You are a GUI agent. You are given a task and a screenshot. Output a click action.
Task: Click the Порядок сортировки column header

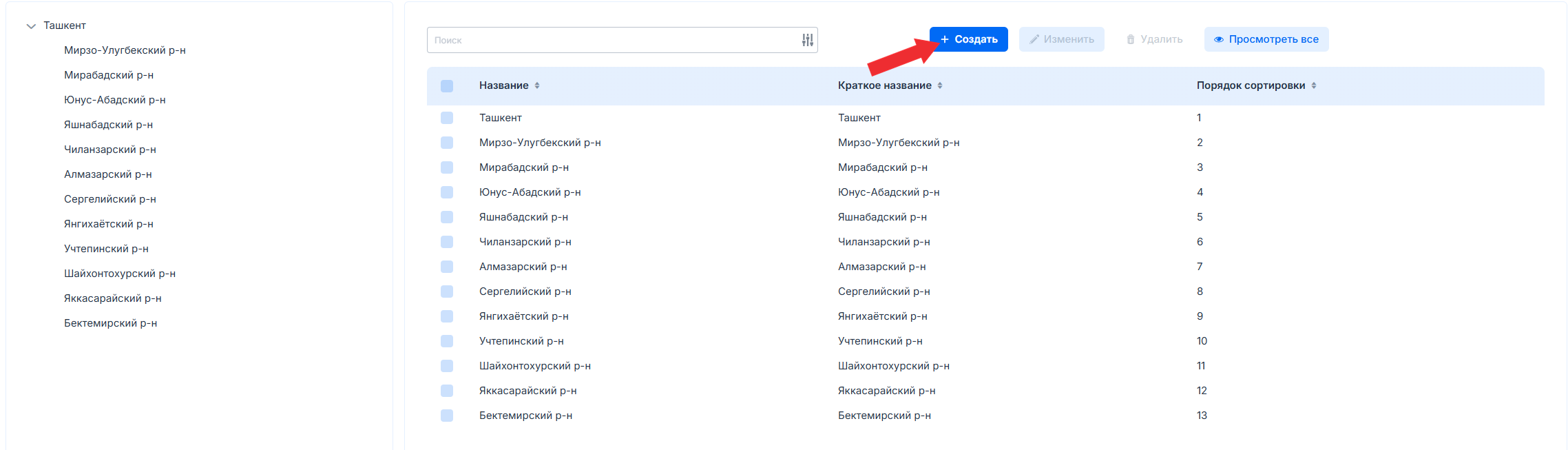click(x=1251, y=85)
